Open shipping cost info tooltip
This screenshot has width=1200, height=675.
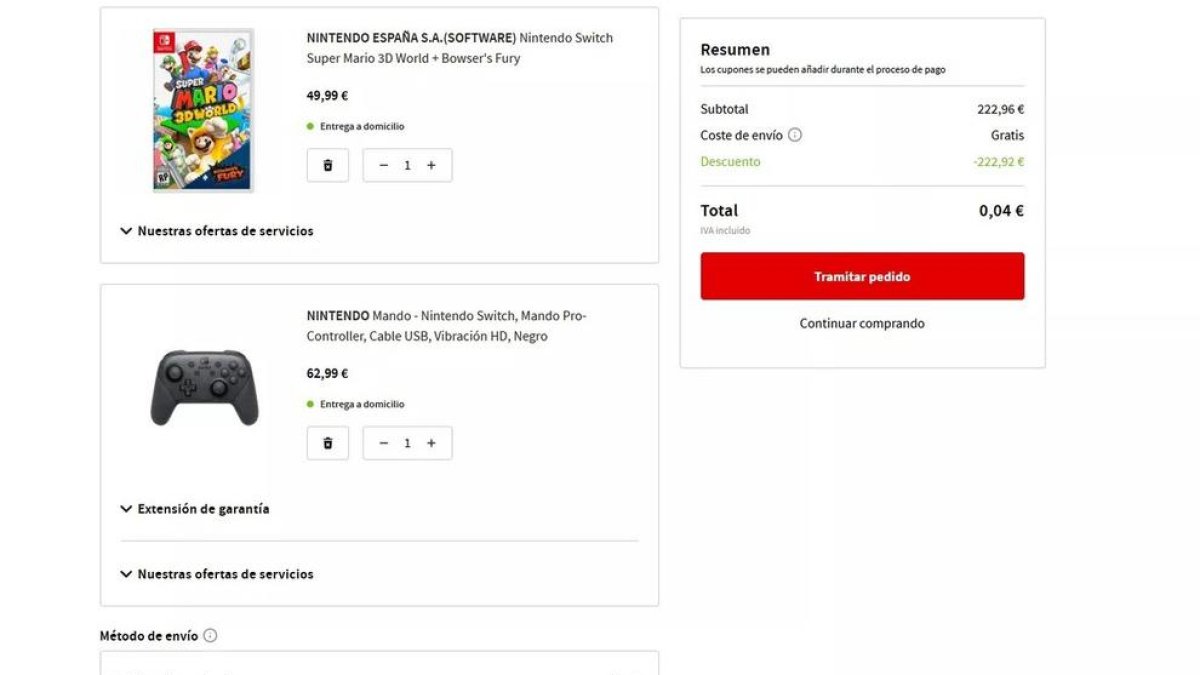(x=796, y=134)
